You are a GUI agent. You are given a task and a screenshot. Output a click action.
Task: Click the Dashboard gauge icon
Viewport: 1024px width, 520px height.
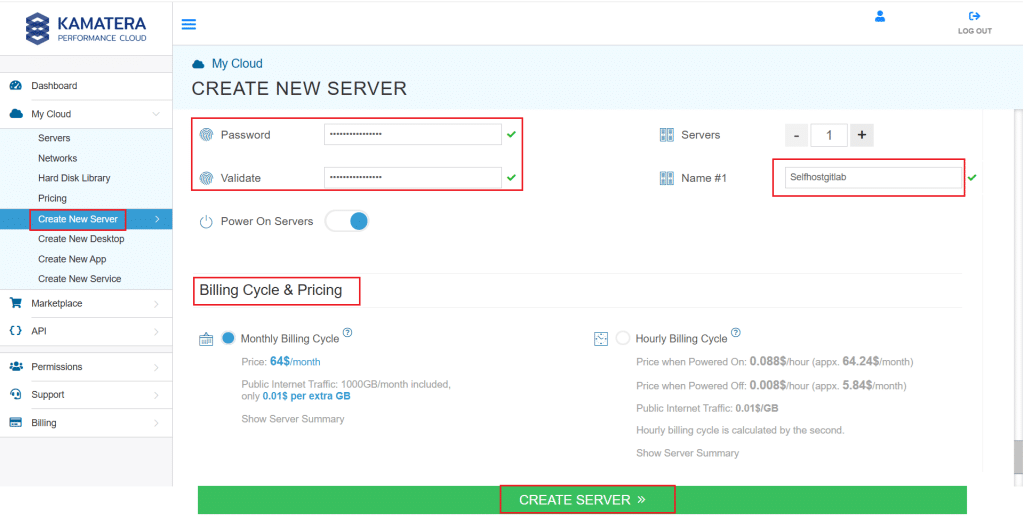coord(16,86)
